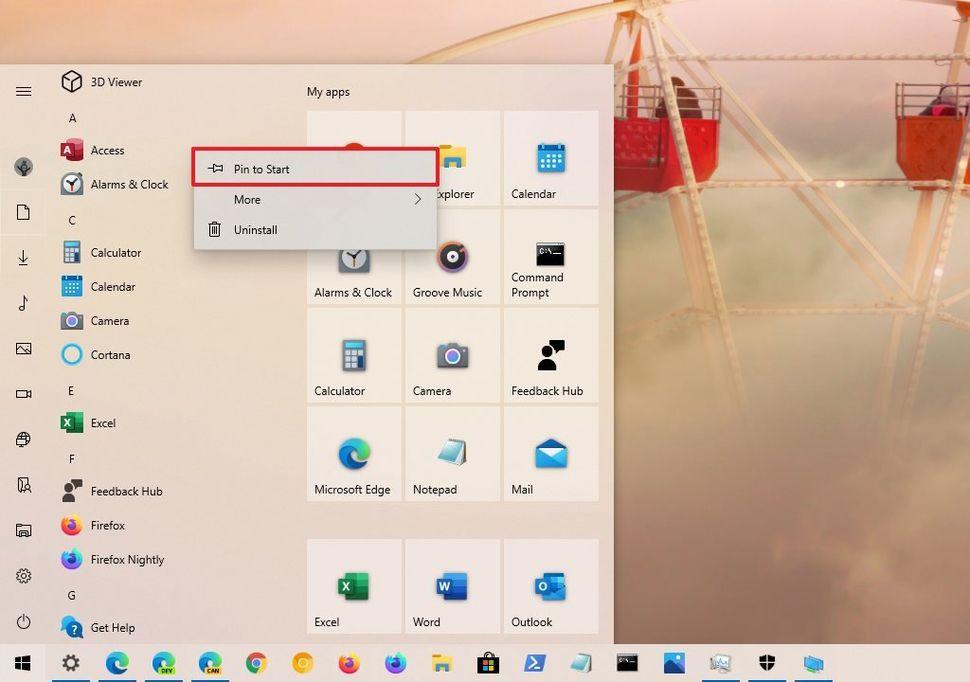The height and width of the screenshot is (682, 970).
Task: Open Videos folder from Start rail
Action: (24, 394)
